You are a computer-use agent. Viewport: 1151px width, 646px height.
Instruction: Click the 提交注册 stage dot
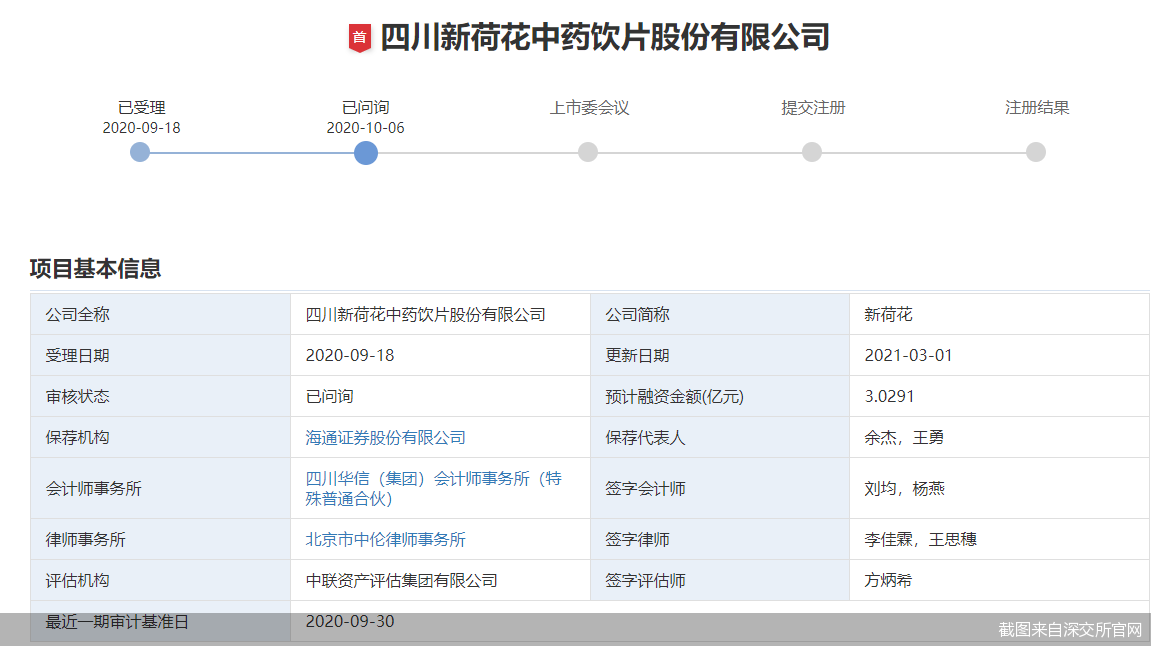(x=811, y=152)
